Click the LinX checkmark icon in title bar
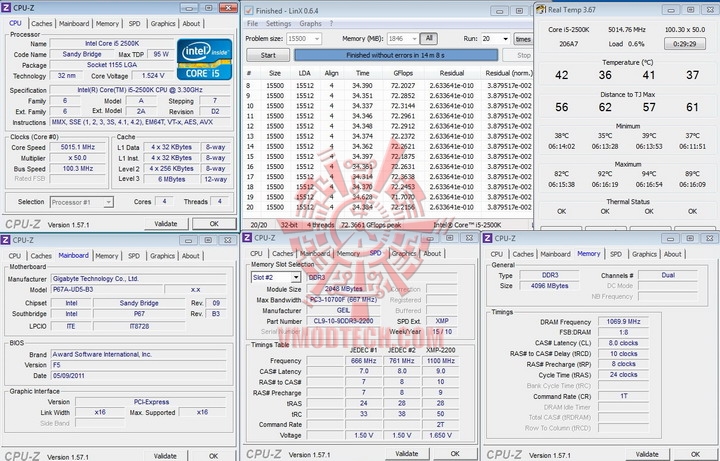 click(248, 10)
